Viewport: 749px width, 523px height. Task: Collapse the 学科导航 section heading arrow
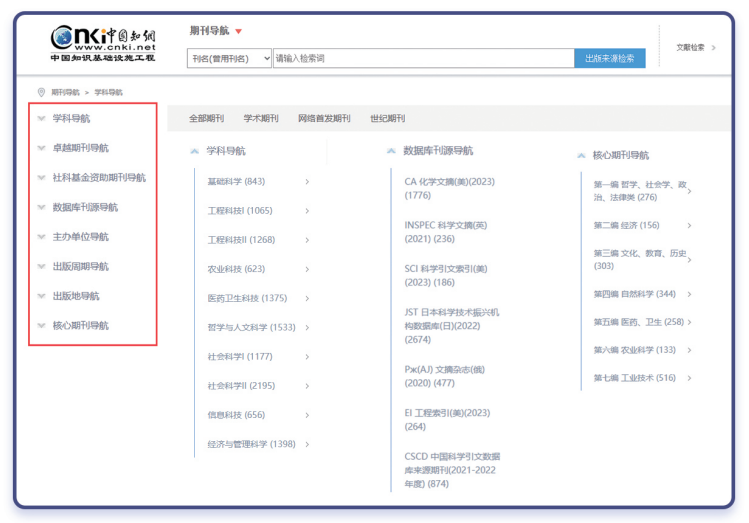tap(194, 151)
